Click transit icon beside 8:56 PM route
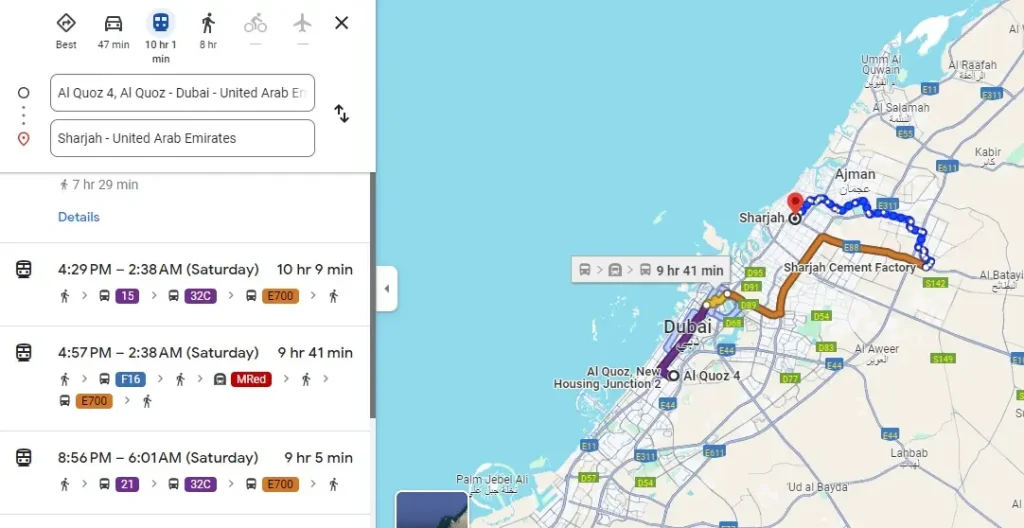 pyautogui.click(x=24, y=457)
